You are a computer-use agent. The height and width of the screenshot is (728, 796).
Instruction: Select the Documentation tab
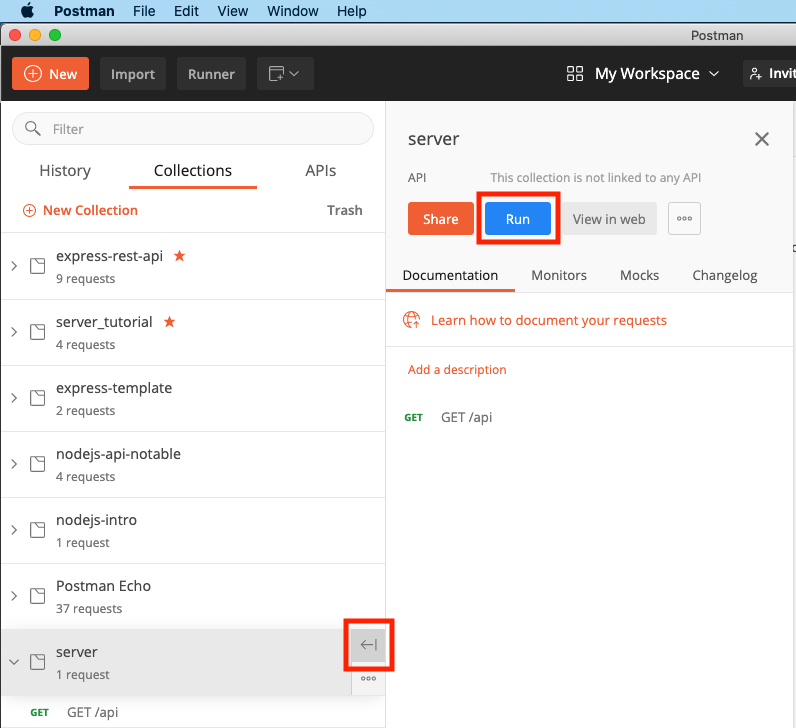[450, 275]
